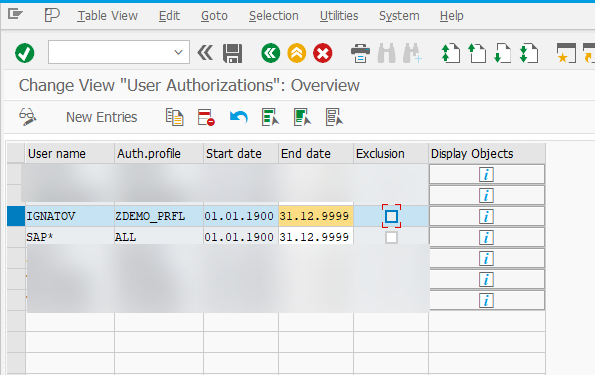Viewport: 595px width, 375px height.
Task: Go to next page icon
Action: click(x=502, y=53)
